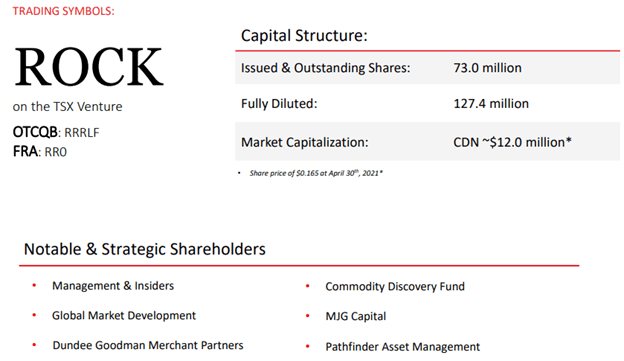Select the FRA: RR0 symbol
Viewport: 624px width, 361px height.
(x=40, y=152)
